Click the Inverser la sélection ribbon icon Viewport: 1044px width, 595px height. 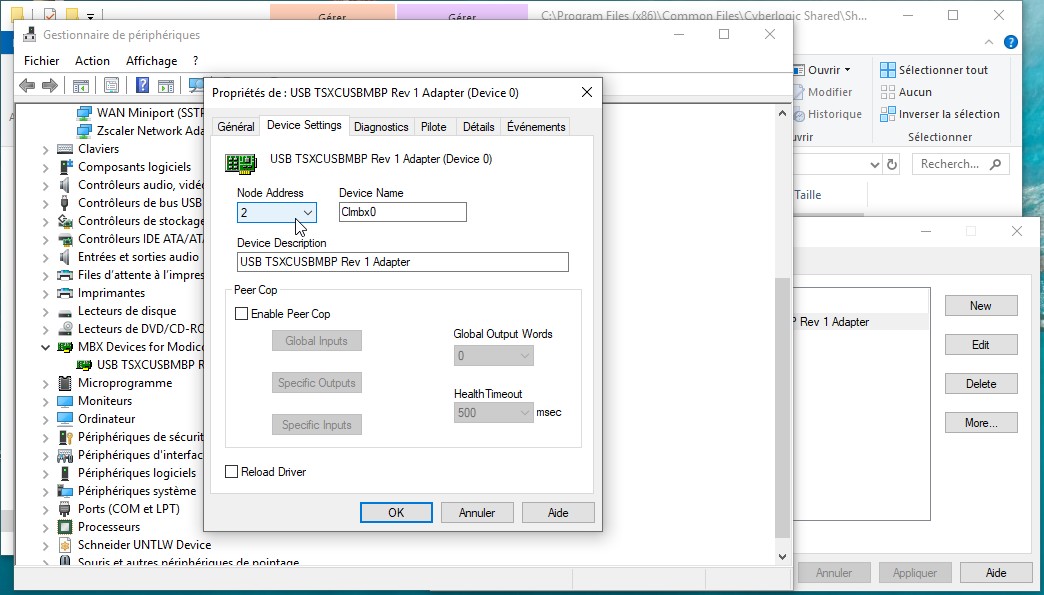pos(888,114)
